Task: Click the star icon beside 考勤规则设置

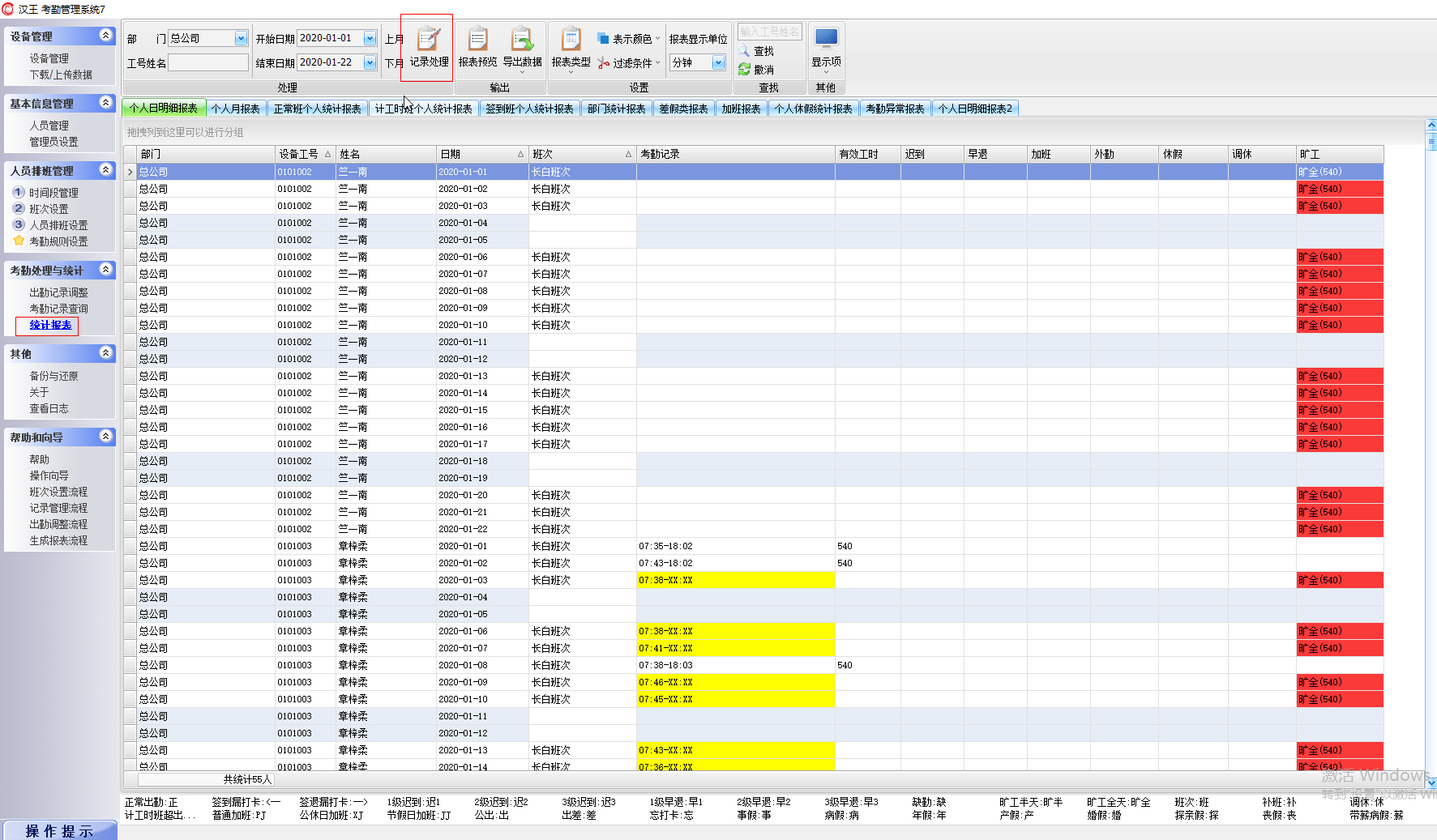Action: point(19,241)
